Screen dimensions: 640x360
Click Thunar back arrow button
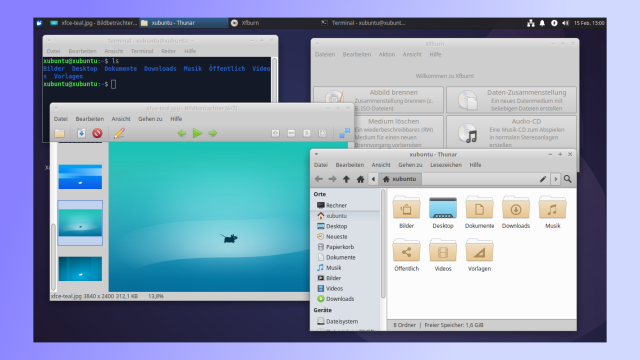click(319, 179)
